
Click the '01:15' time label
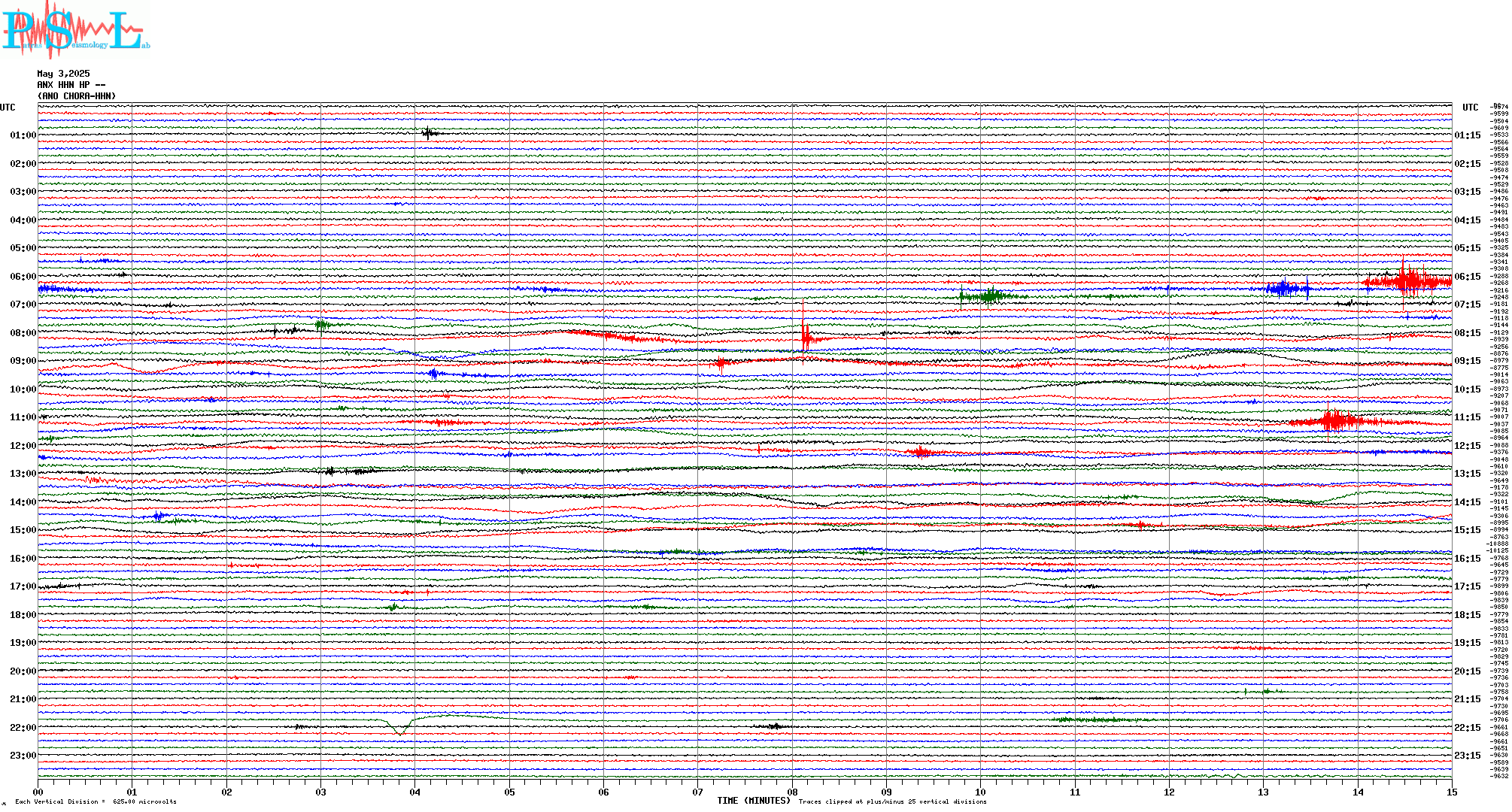[x=1468, y=135]
